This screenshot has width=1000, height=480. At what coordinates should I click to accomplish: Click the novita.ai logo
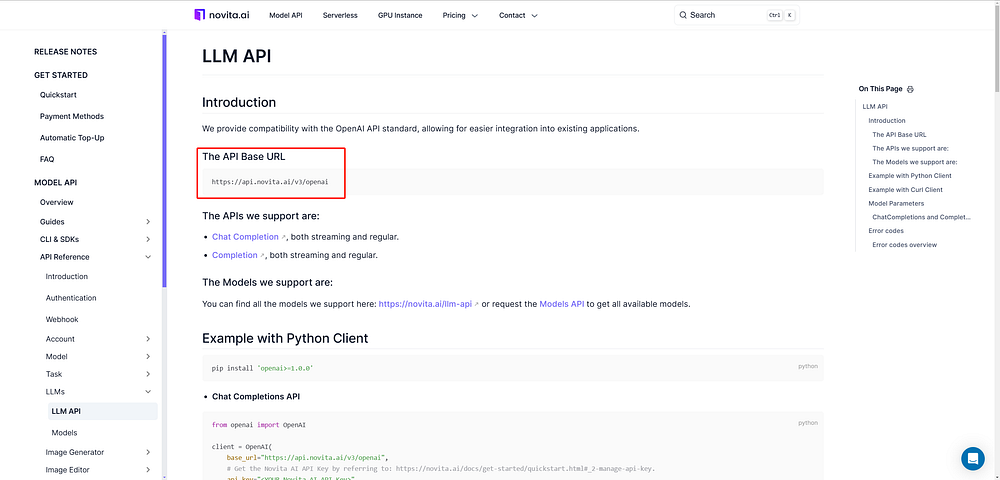221,15
